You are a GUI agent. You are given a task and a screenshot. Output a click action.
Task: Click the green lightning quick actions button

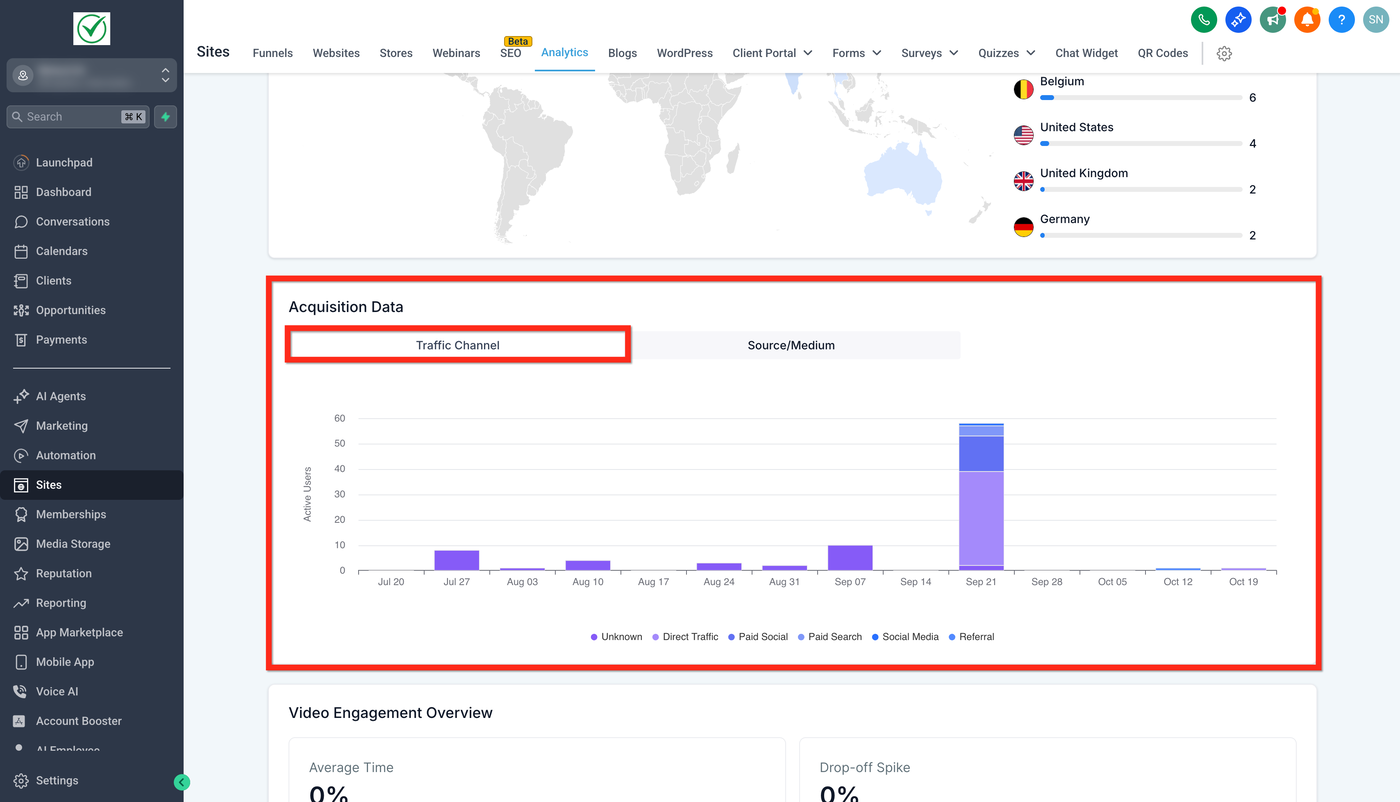pyautogui.click(x=166, y=117)
